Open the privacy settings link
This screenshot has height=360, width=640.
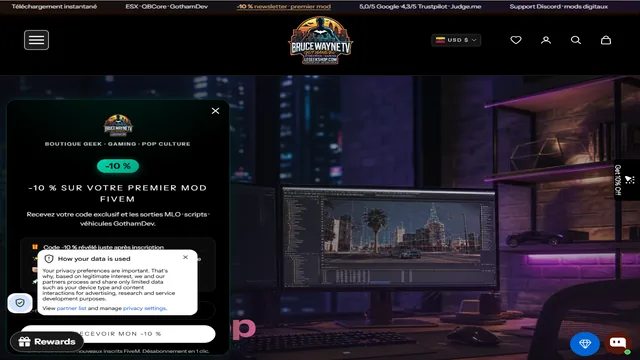(144, 308)
